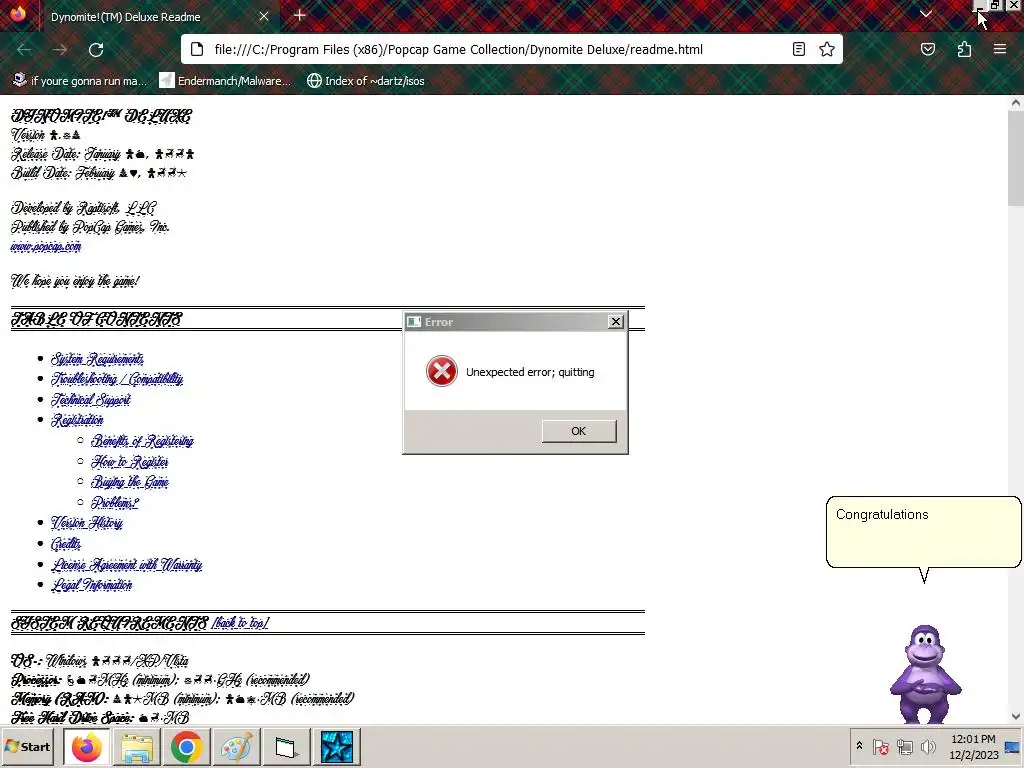Go forward to next page
Screen dimensions: 1024x768
pyautogui.click(x=60, y=50)
